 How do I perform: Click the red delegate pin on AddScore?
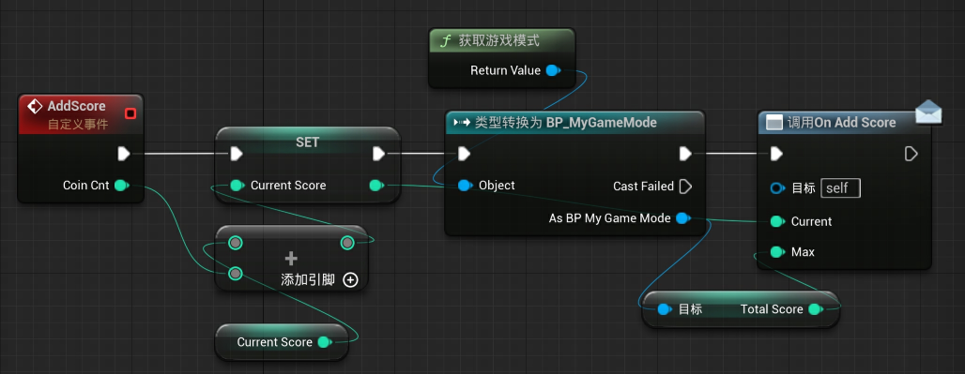coord(130,113)
